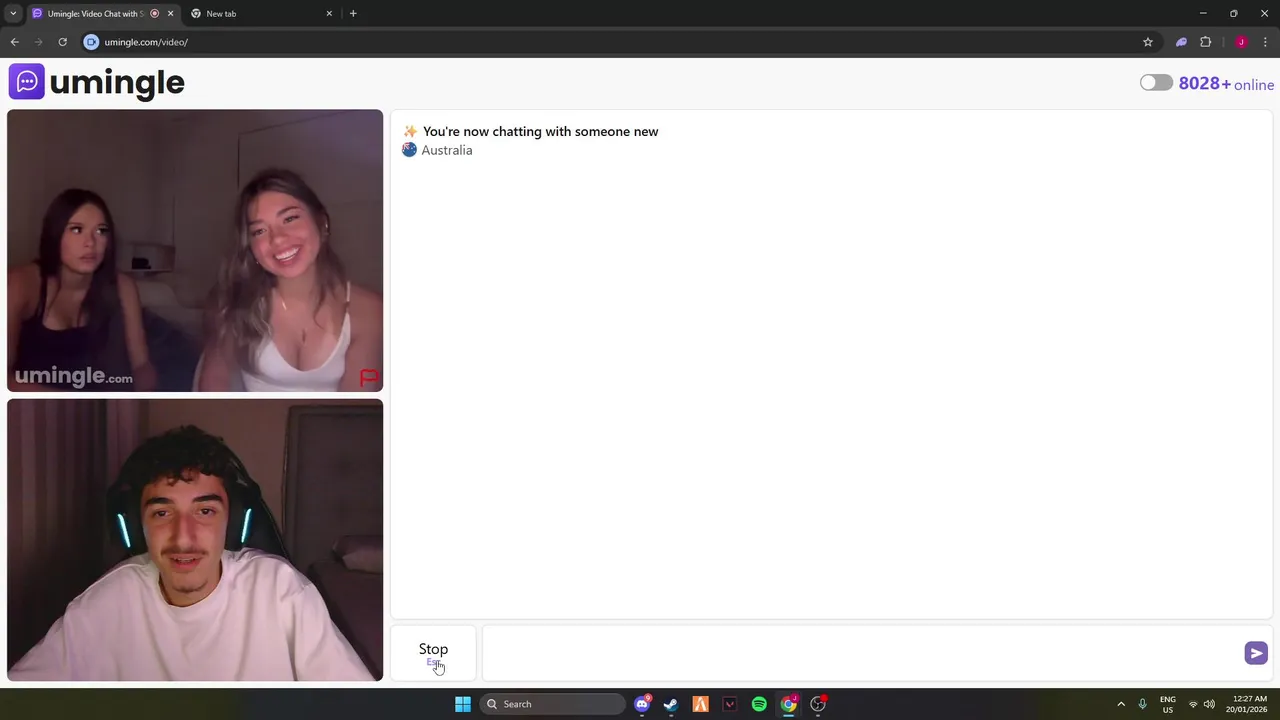Open the clock showing 12:27 AM

1249,704
